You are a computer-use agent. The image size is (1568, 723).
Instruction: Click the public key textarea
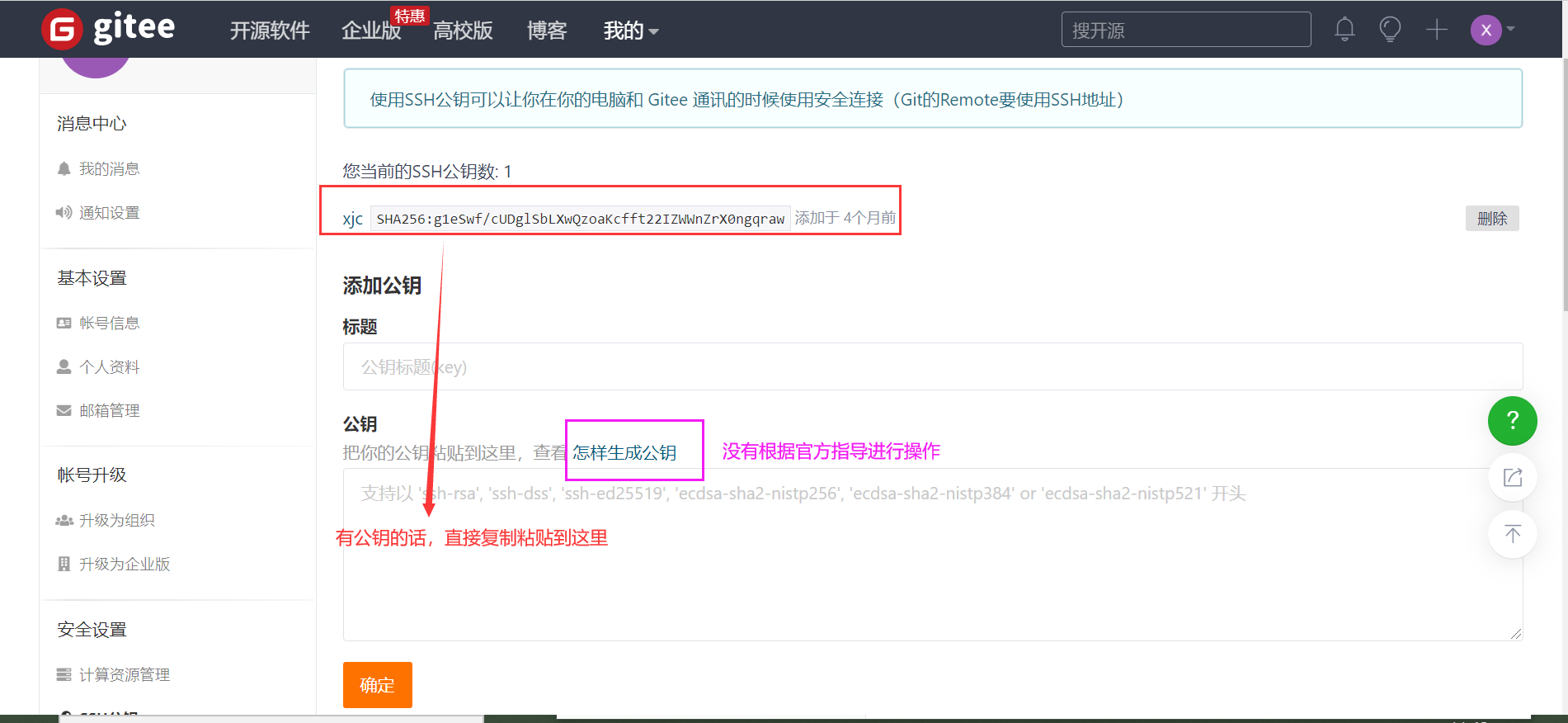[x=933, y=555]
